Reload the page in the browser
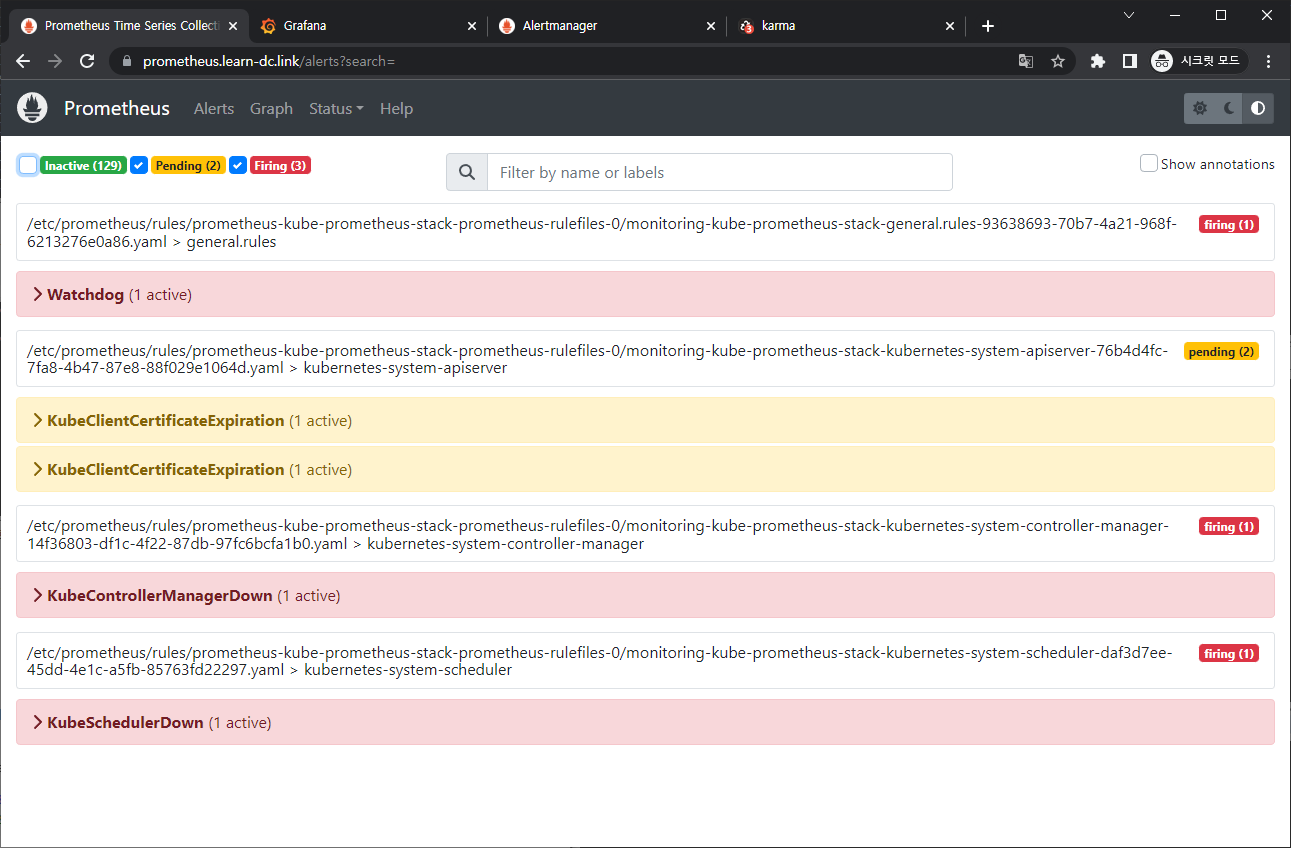 pyautogui.click(x=87, y=61)
